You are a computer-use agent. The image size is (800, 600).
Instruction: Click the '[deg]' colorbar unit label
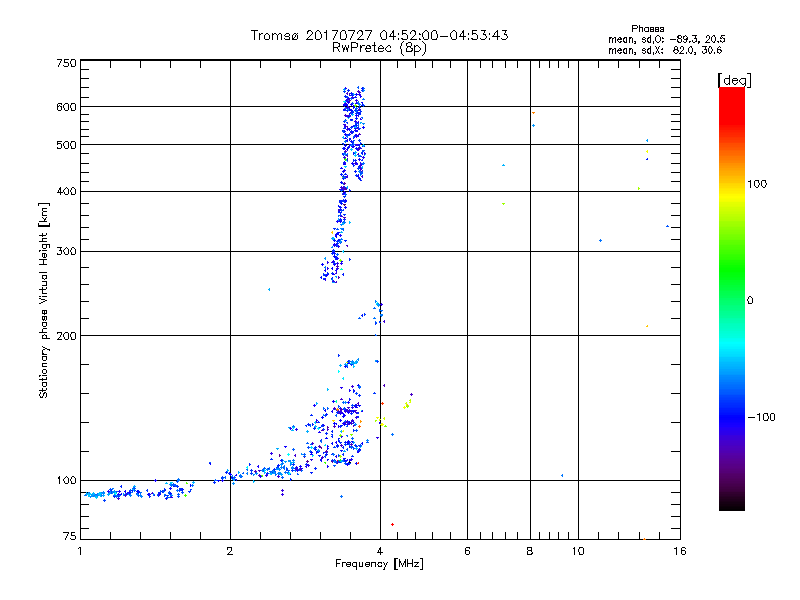coord(734,80)
